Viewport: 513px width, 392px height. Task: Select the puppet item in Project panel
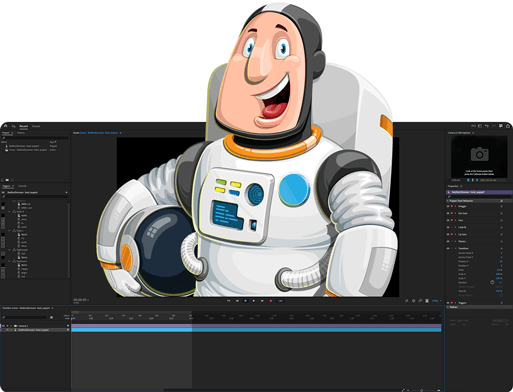click(x=24, y=146)
